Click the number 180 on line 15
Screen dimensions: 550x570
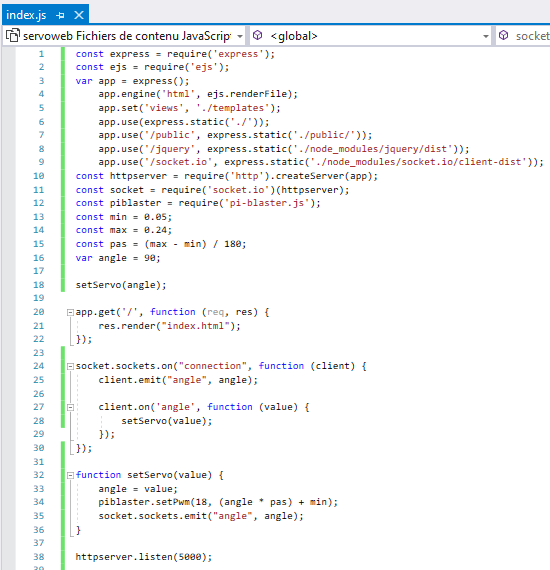point(232,244)
